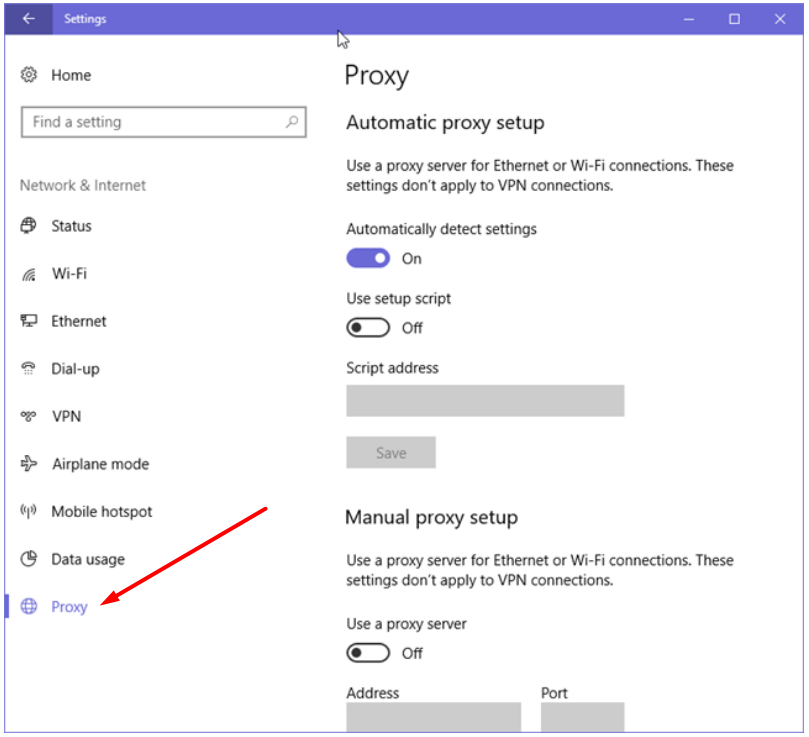Image resolution: width=809 pixels, height=737 pixels.
Task: Select Airplane mode in the sidebar
Action: pos(100,464)
